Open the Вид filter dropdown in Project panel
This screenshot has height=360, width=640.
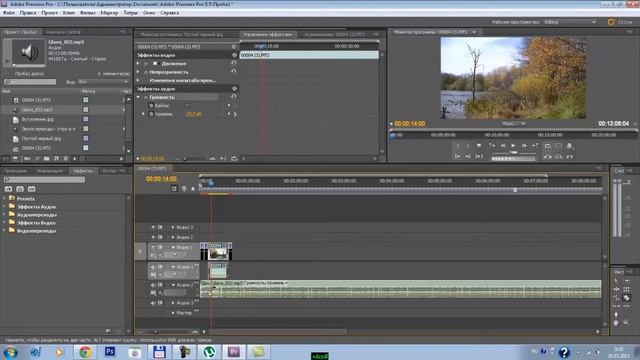(x=103, y=82)
